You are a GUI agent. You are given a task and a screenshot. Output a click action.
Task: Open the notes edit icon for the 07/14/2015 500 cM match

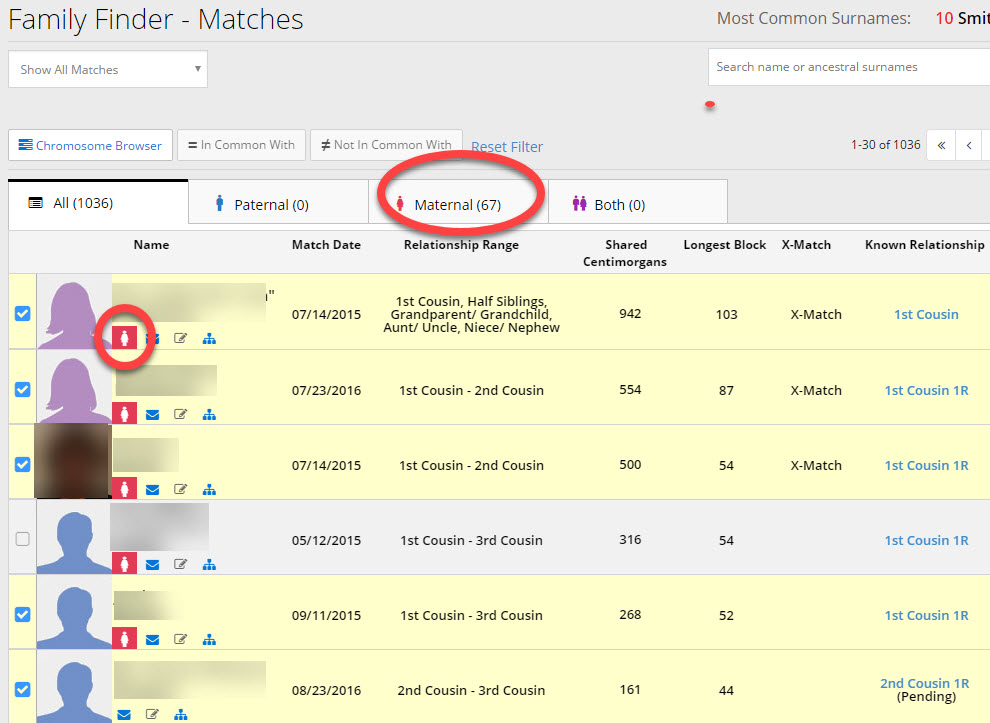[181, 489]
